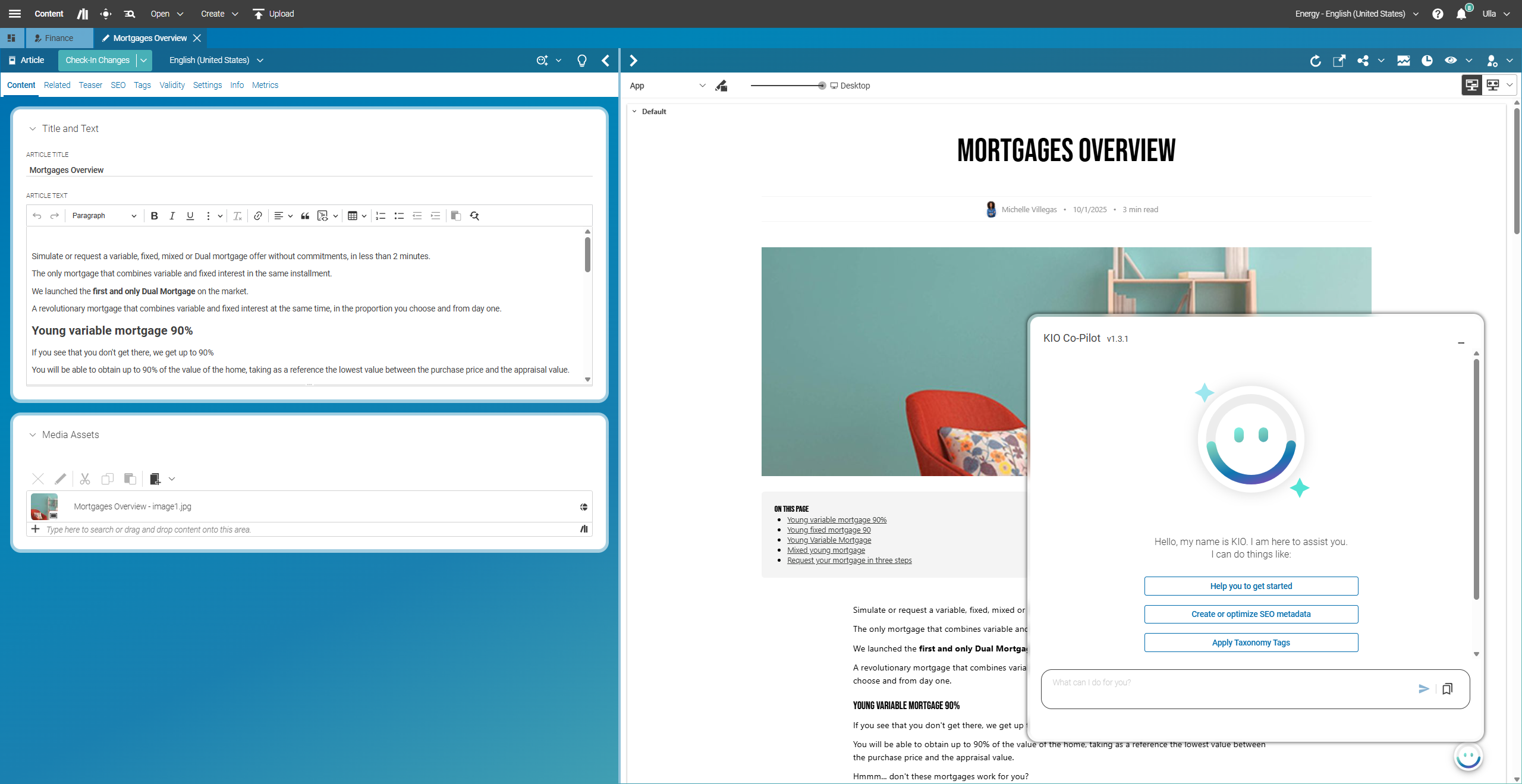Click the find and replace icon

[474, 216]
